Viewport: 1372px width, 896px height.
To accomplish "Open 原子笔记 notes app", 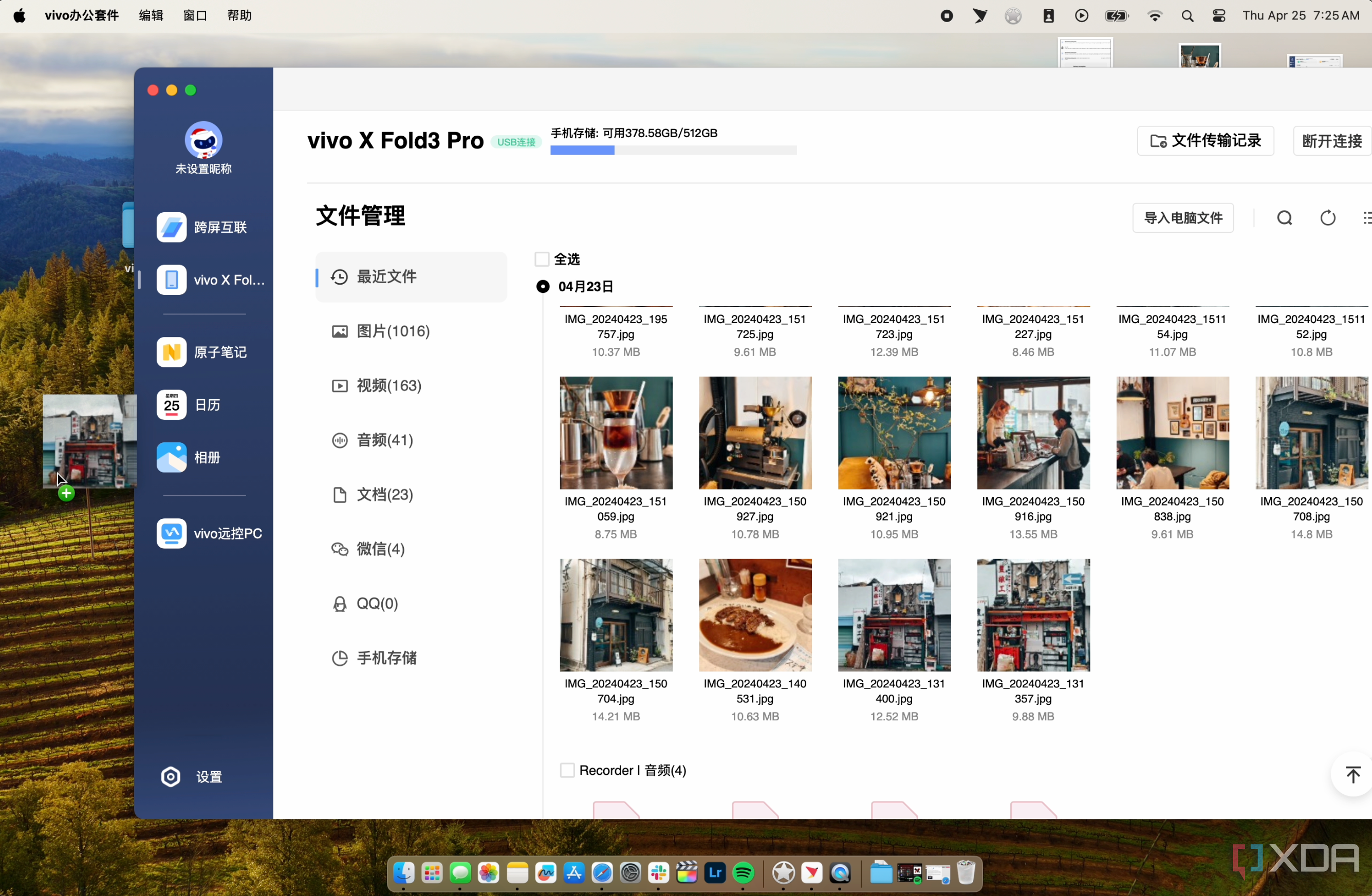I will (203, 352).
